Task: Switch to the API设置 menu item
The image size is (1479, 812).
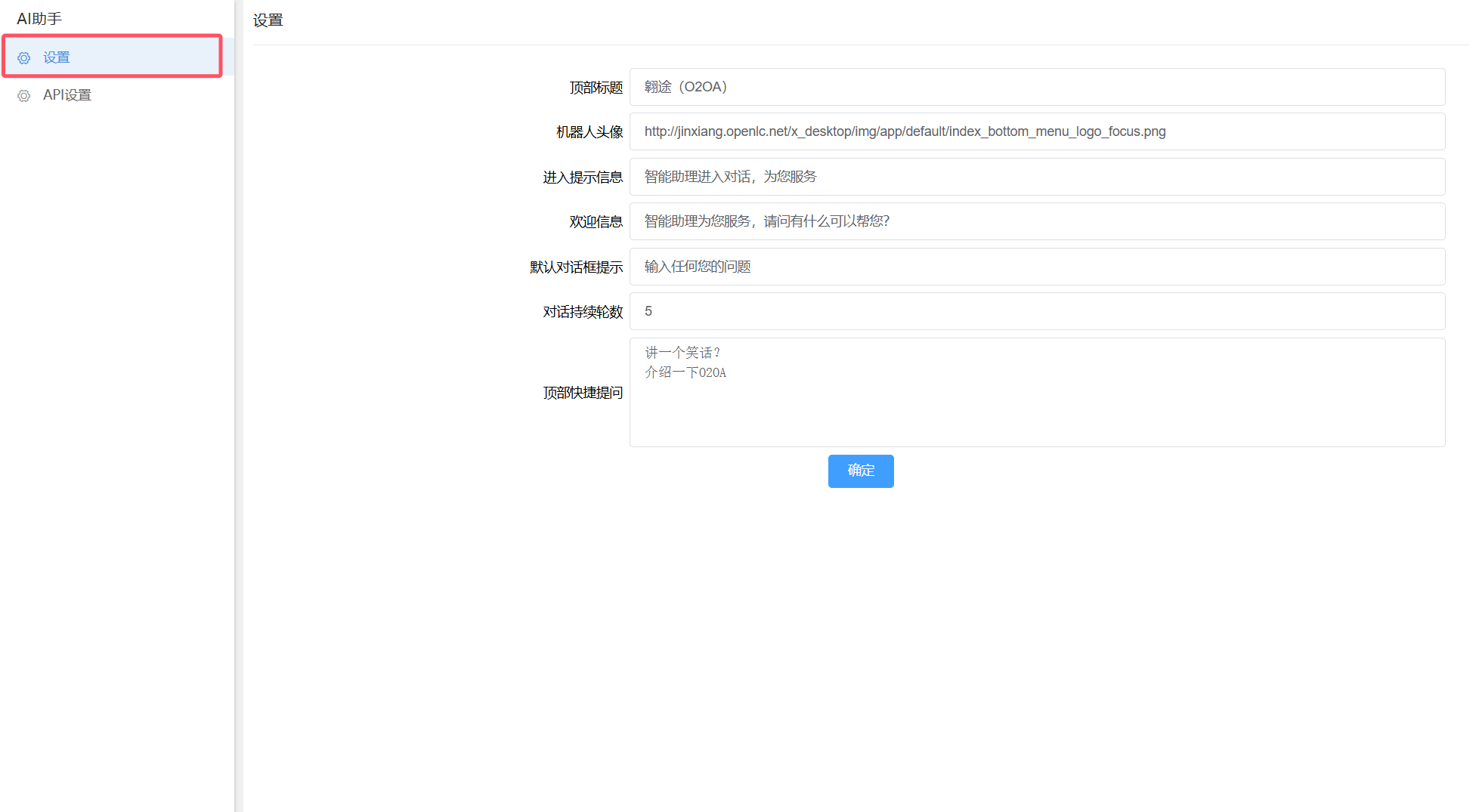Action: (67, 95)
